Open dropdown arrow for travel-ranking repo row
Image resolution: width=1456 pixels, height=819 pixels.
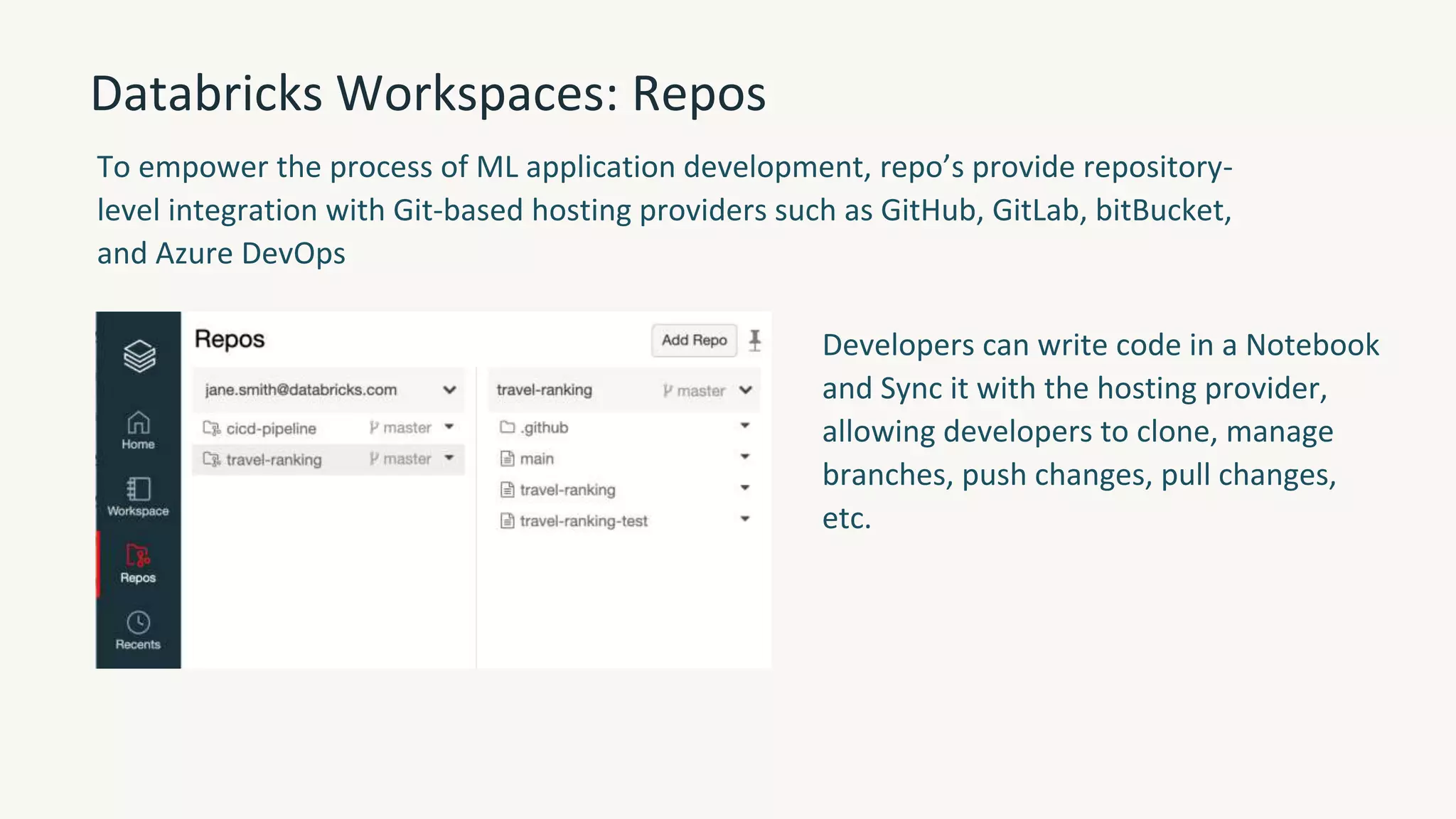click(x=449, y=459)
